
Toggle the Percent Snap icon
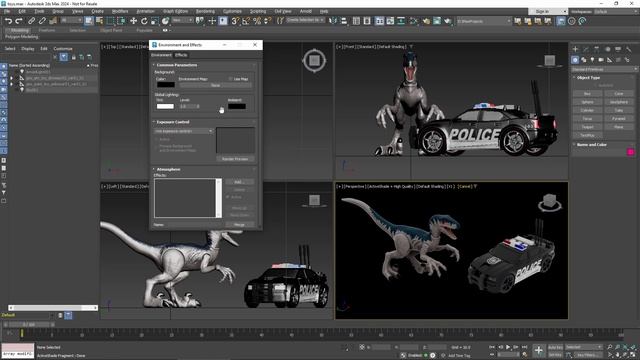tap(257, 21)
